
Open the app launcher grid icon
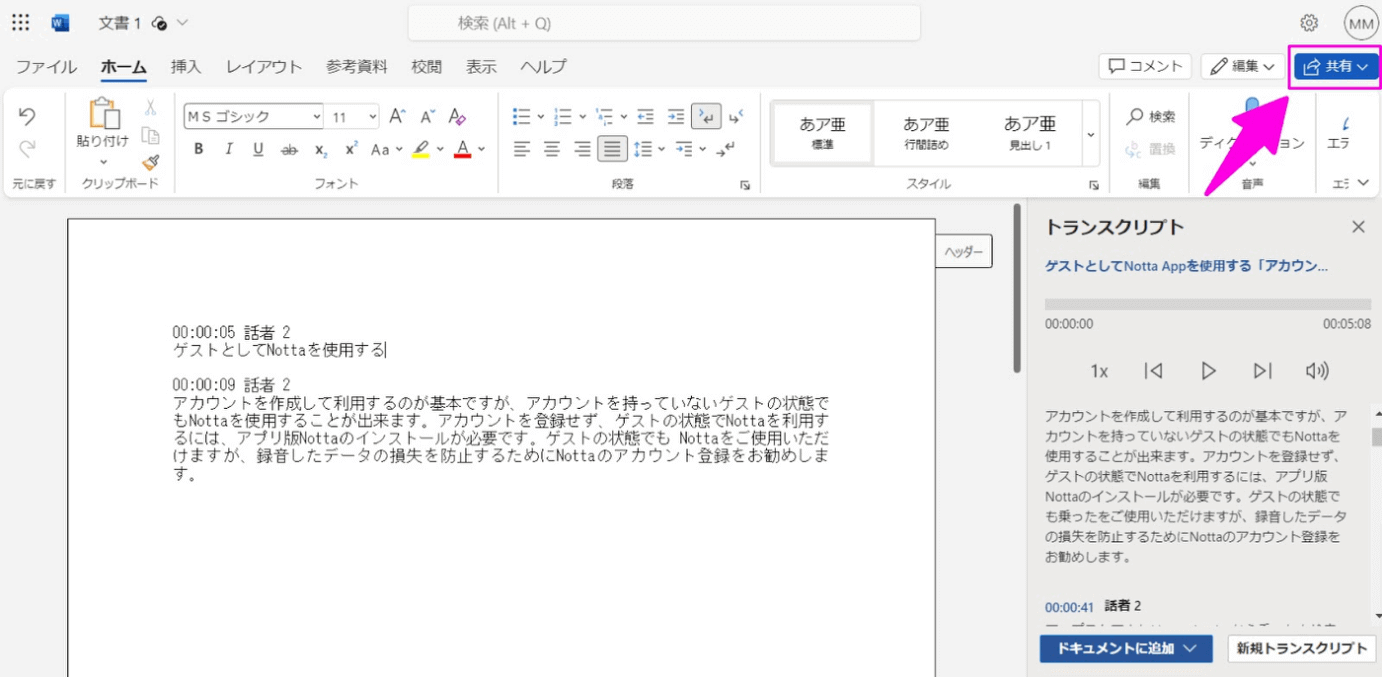point(20,23)
